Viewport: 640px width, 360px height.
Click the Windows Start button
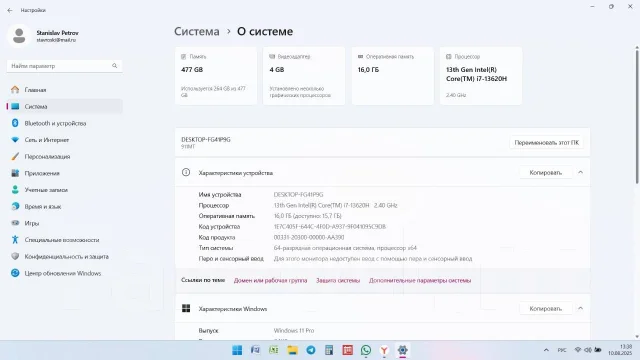[237, 350]
